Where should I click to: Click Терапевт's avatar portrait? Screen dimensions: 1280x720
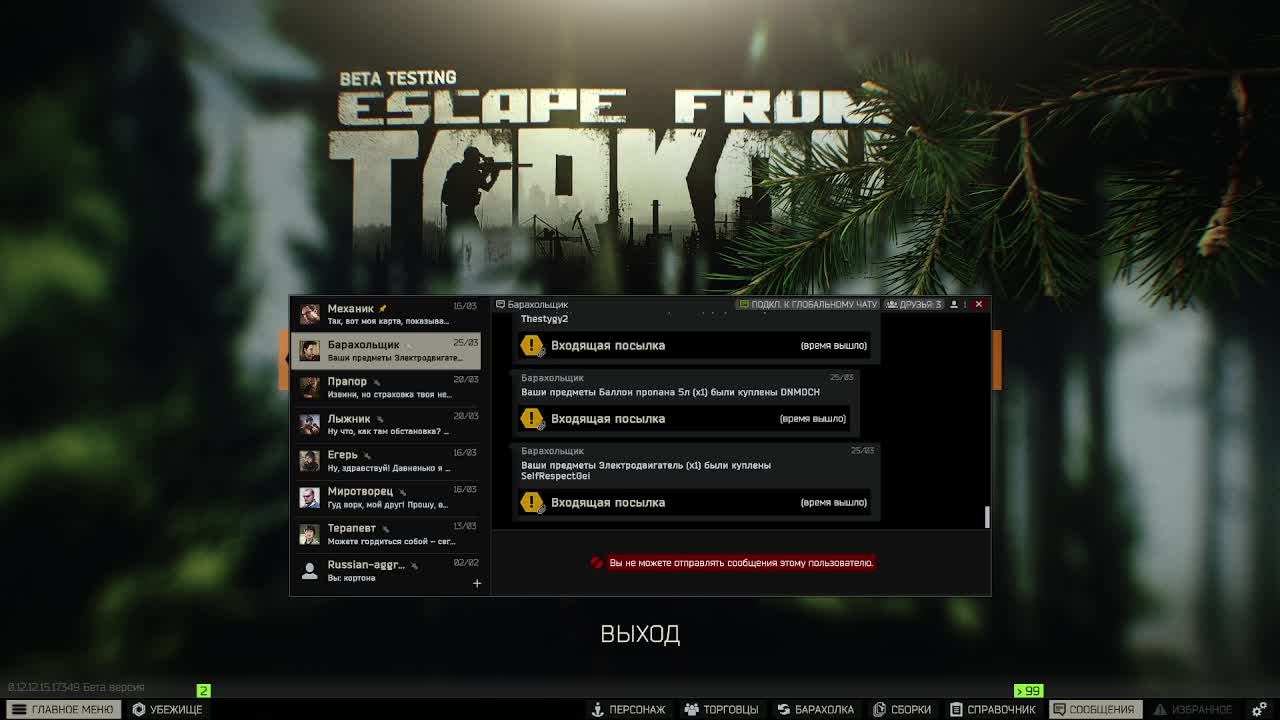pos(309,534)
